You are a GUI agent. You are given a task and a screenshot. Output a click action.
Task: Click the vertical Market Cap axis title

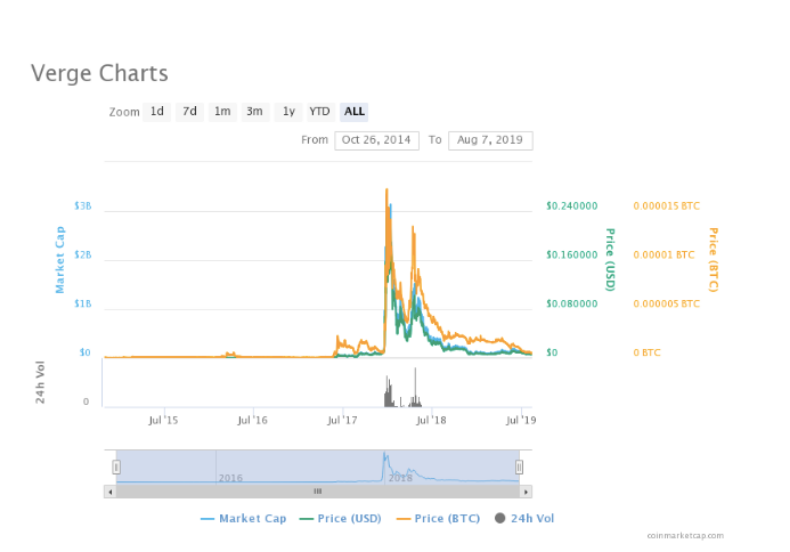[60, 260]
